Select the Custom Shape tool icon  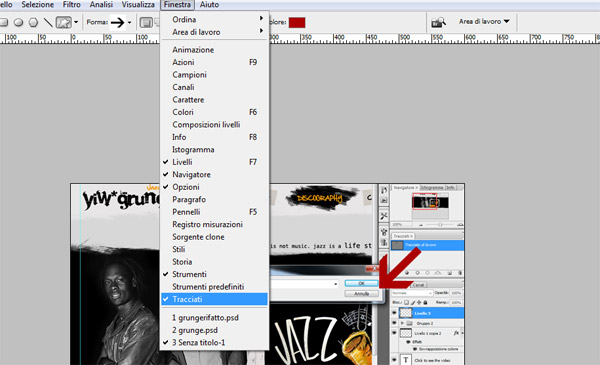[x=64, y=23]
